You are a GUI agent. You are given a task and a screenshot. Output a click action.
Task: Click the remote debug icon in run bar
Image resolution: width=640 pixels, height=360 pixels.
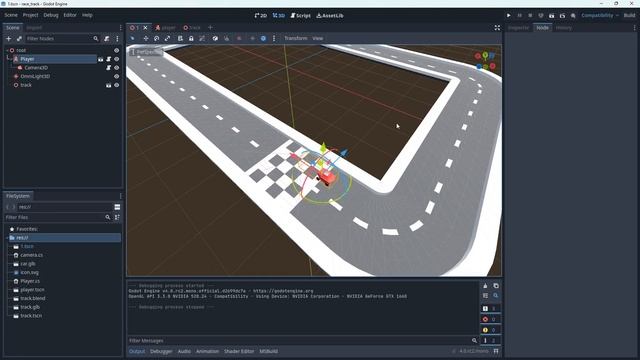tap(541, 16)
